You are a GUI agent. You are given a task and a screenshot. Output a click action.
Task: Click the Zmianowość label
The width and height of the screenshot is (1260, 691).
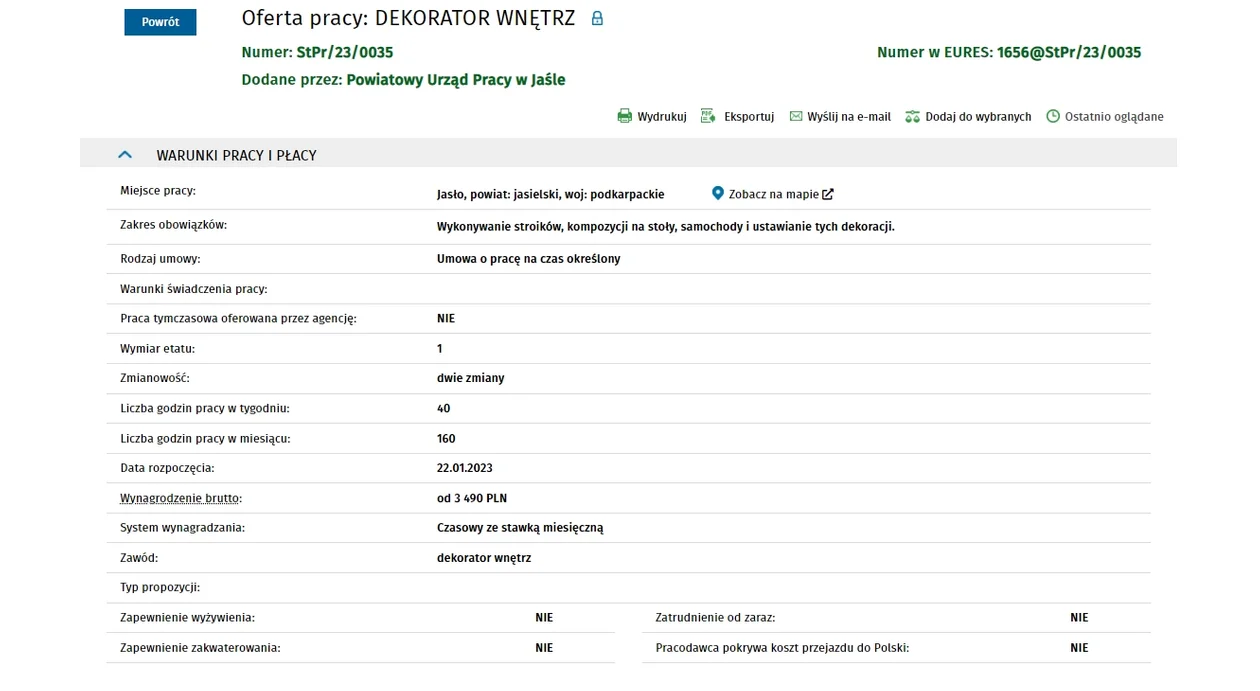coord(155,378)
